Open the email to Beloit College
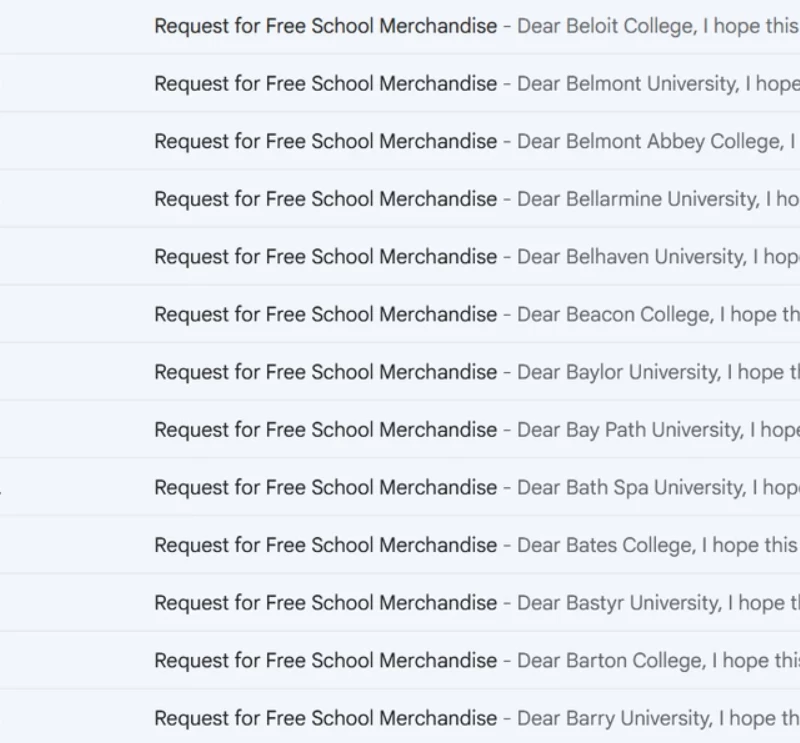This screenshot has width=800, height=743. tap(400, 26)
